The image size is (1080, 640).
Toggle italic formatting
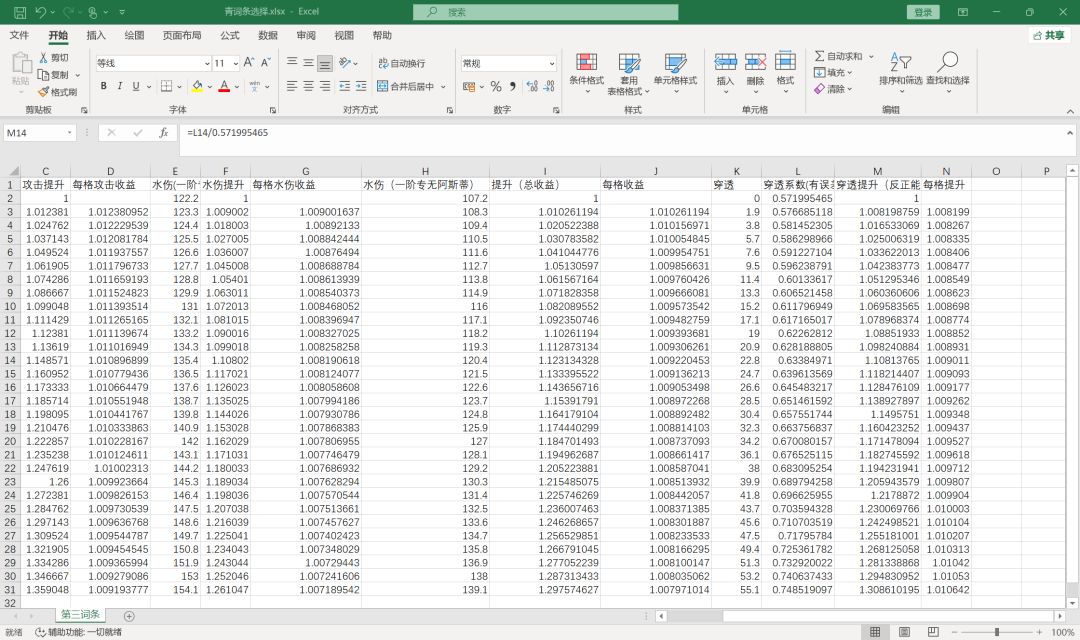[119, 86]
